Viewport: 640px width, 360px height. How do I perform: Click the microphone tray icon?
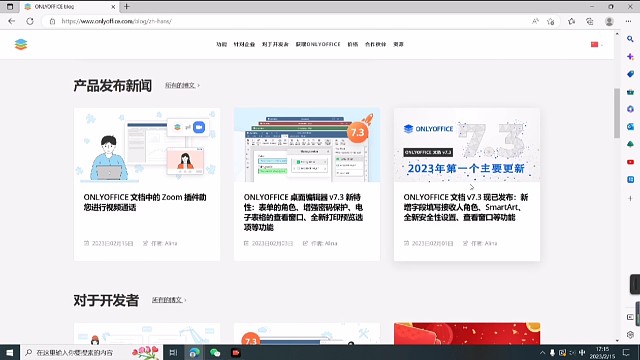pyautogui.click(x=552, y=353)
